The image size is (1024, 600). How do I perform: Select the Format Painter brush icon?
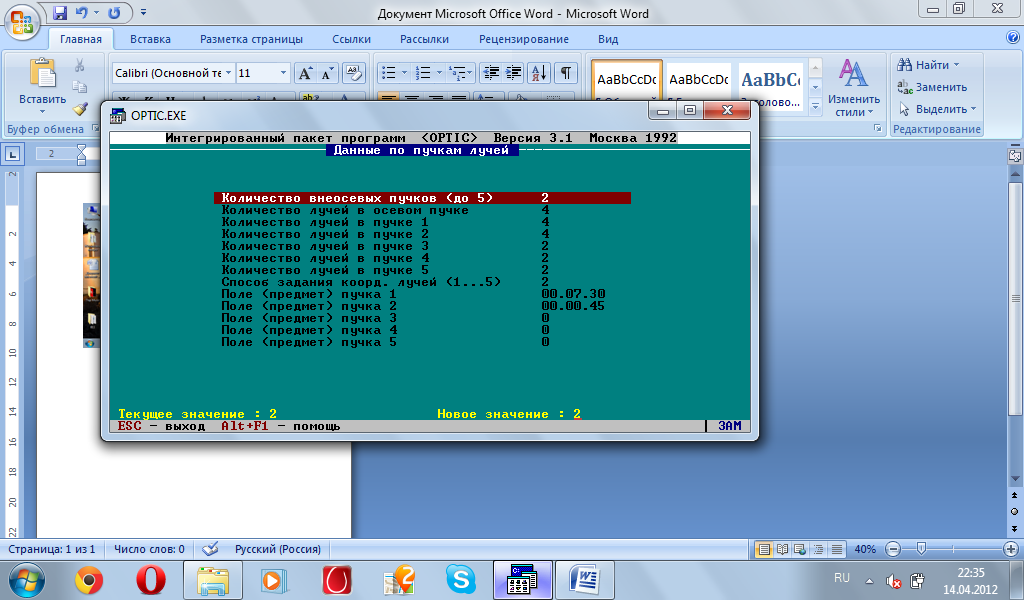pyautogui.click(x=80, y=108)
